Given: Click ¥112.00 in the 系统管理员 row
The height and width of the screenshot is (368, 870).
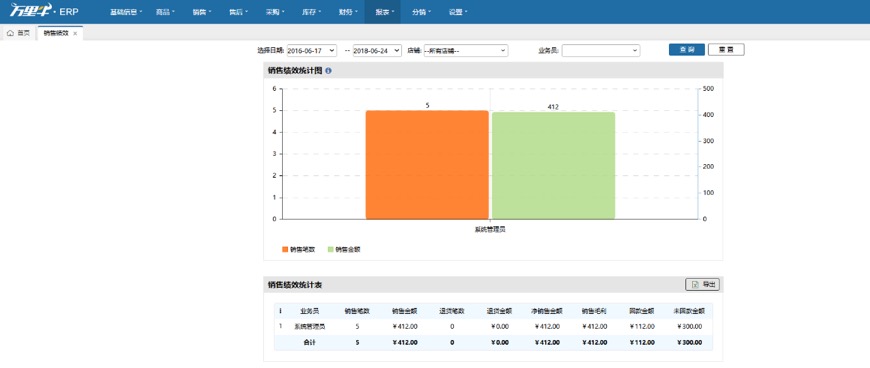Looking at the screenshot, I should (642, 326).
